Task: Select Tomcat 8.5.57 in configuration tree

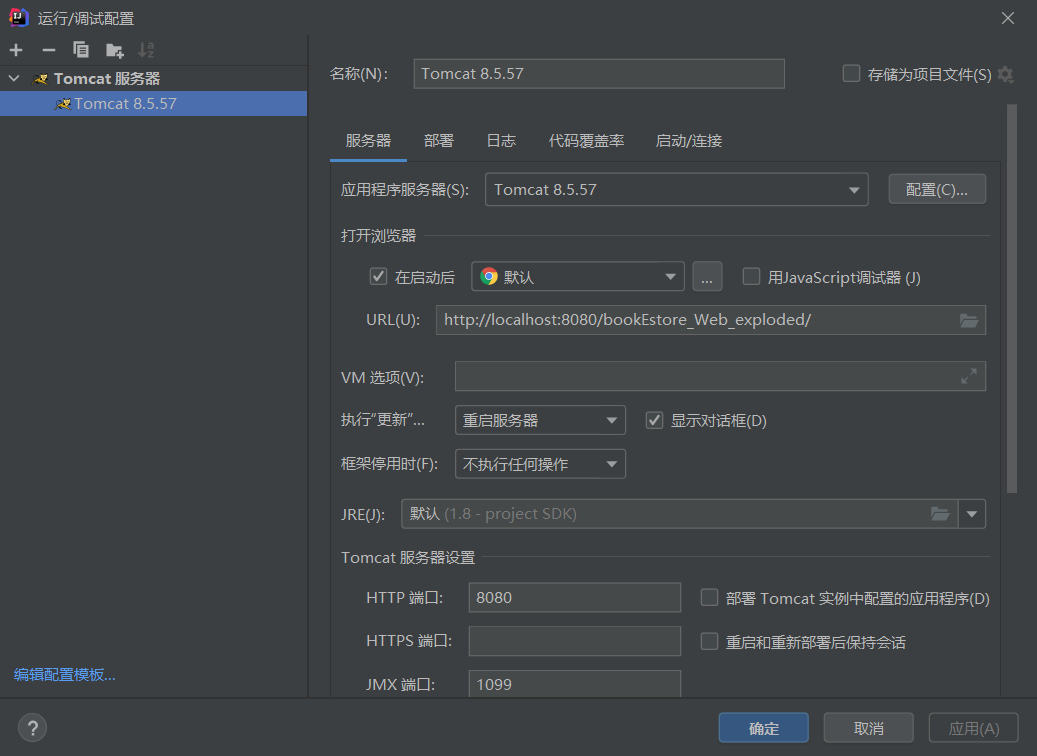Action: (153, 104)
